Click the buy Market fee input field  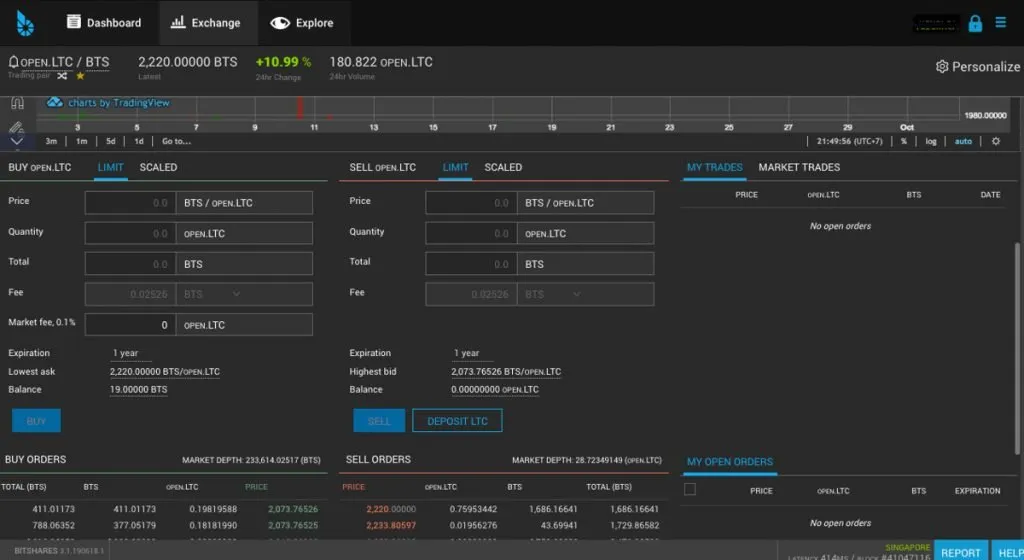point(130,325)
